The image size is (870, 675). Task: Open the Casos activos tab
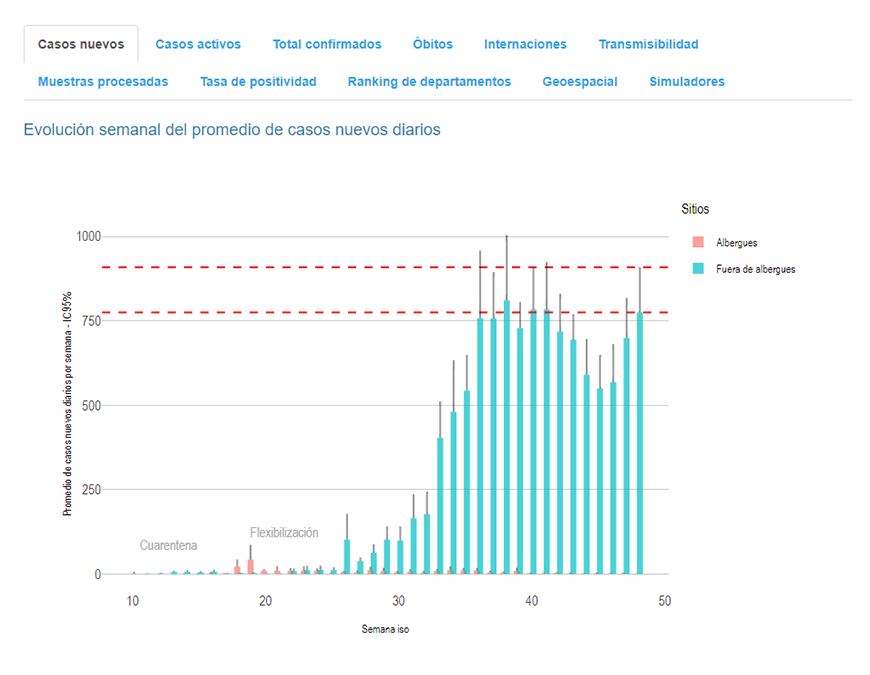[x=198, y=44]
